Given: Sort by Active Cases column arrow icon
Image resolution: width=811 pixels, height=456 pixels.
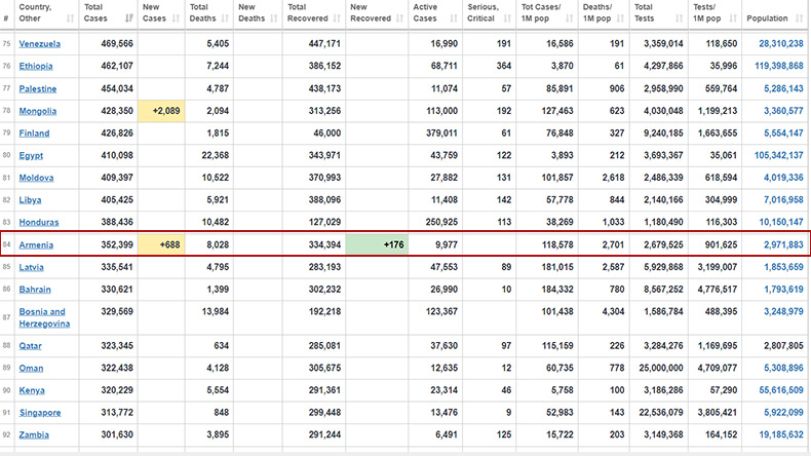Looking at the screenshot, I should (x=454, y=19).
